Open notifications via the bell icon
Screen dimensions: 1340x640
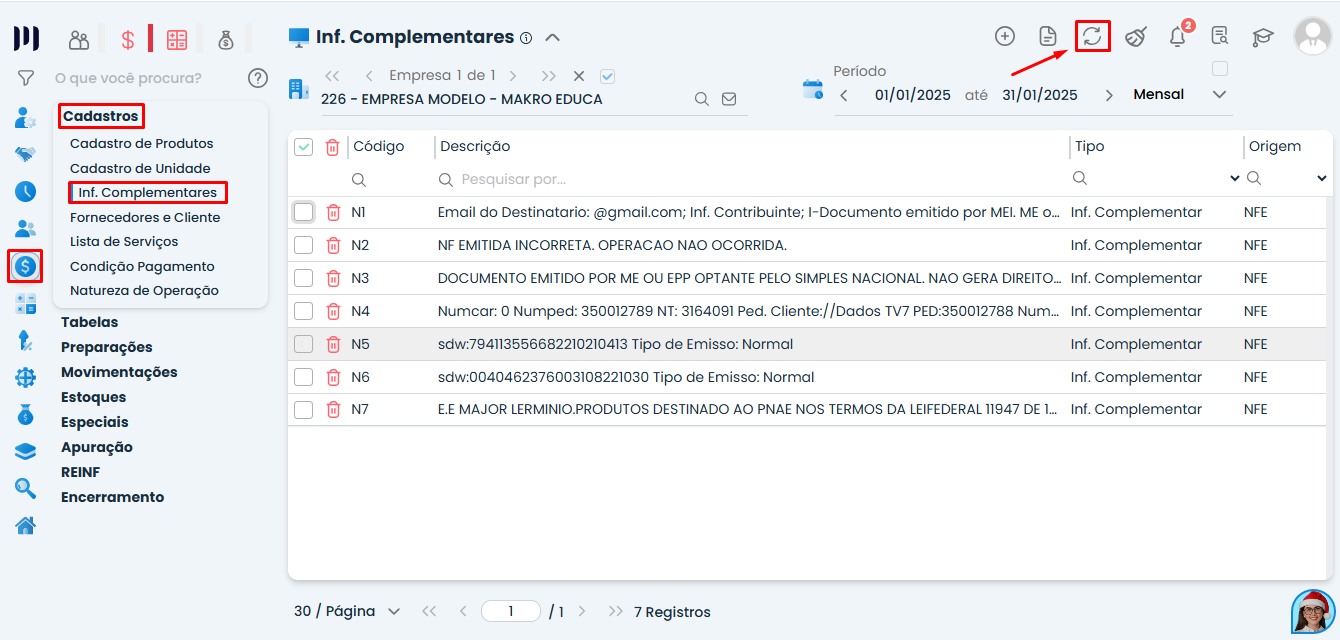click(x=1178, y=34)
